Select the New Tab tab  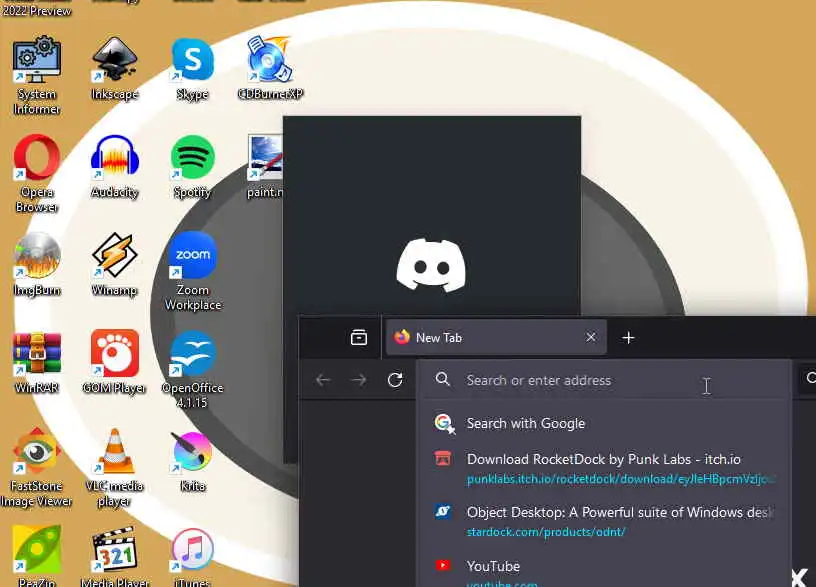tap(496, 337)
